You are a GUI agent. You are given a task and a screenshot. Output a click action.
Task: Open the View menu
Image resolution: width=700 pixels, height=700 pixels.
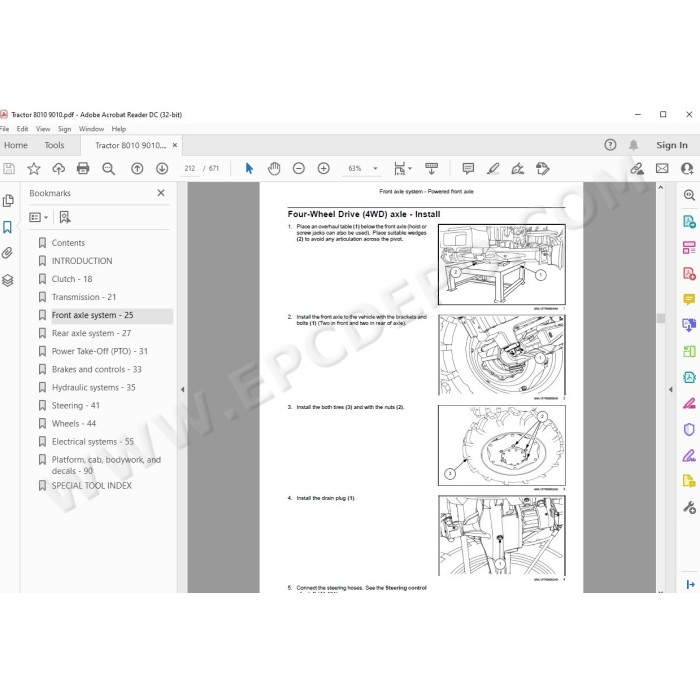[x=43, y=129]
